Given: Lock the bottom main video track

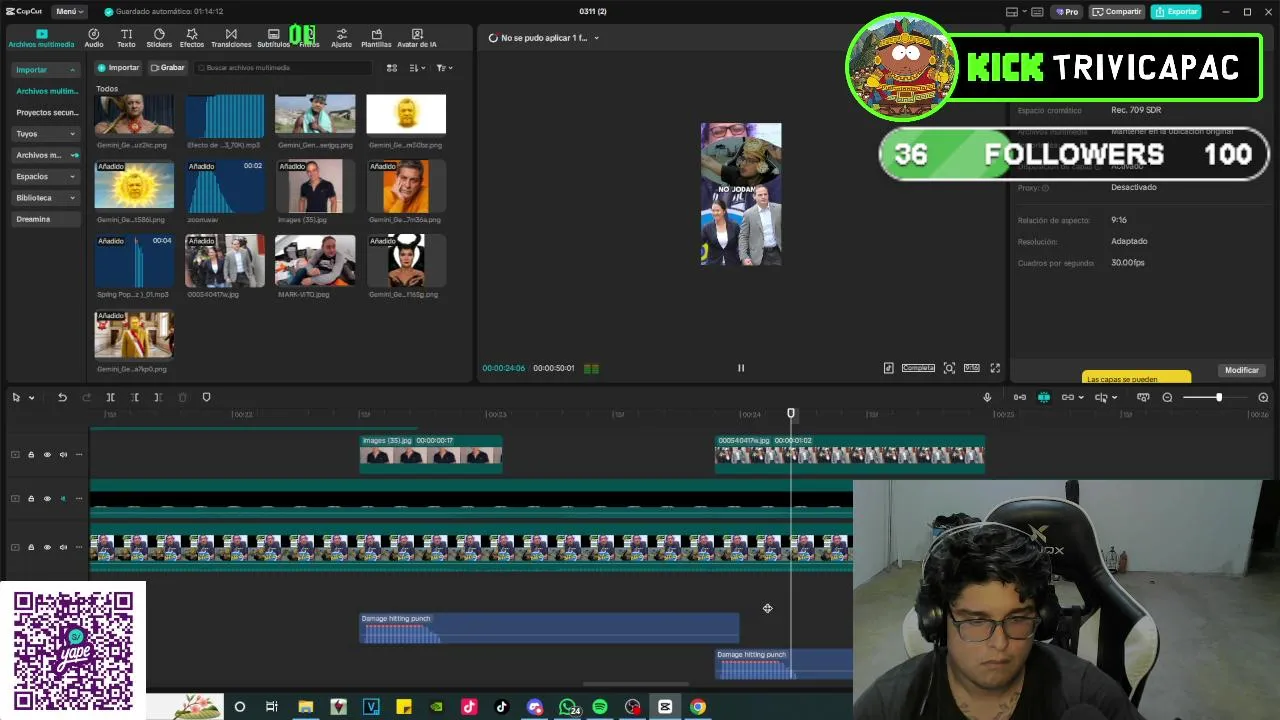Looking at the screenshot, I should click(x=31, y=548).
